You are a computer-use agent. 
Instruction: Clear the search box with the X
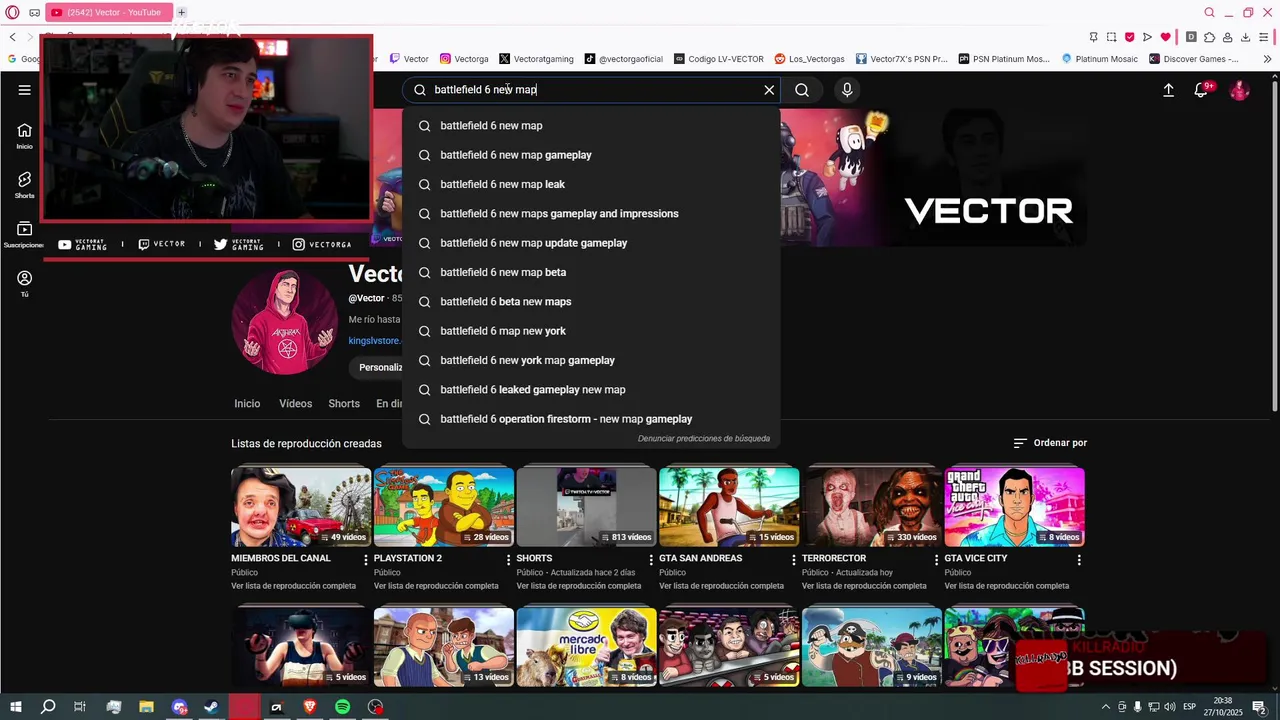click(x=769, y=90)
